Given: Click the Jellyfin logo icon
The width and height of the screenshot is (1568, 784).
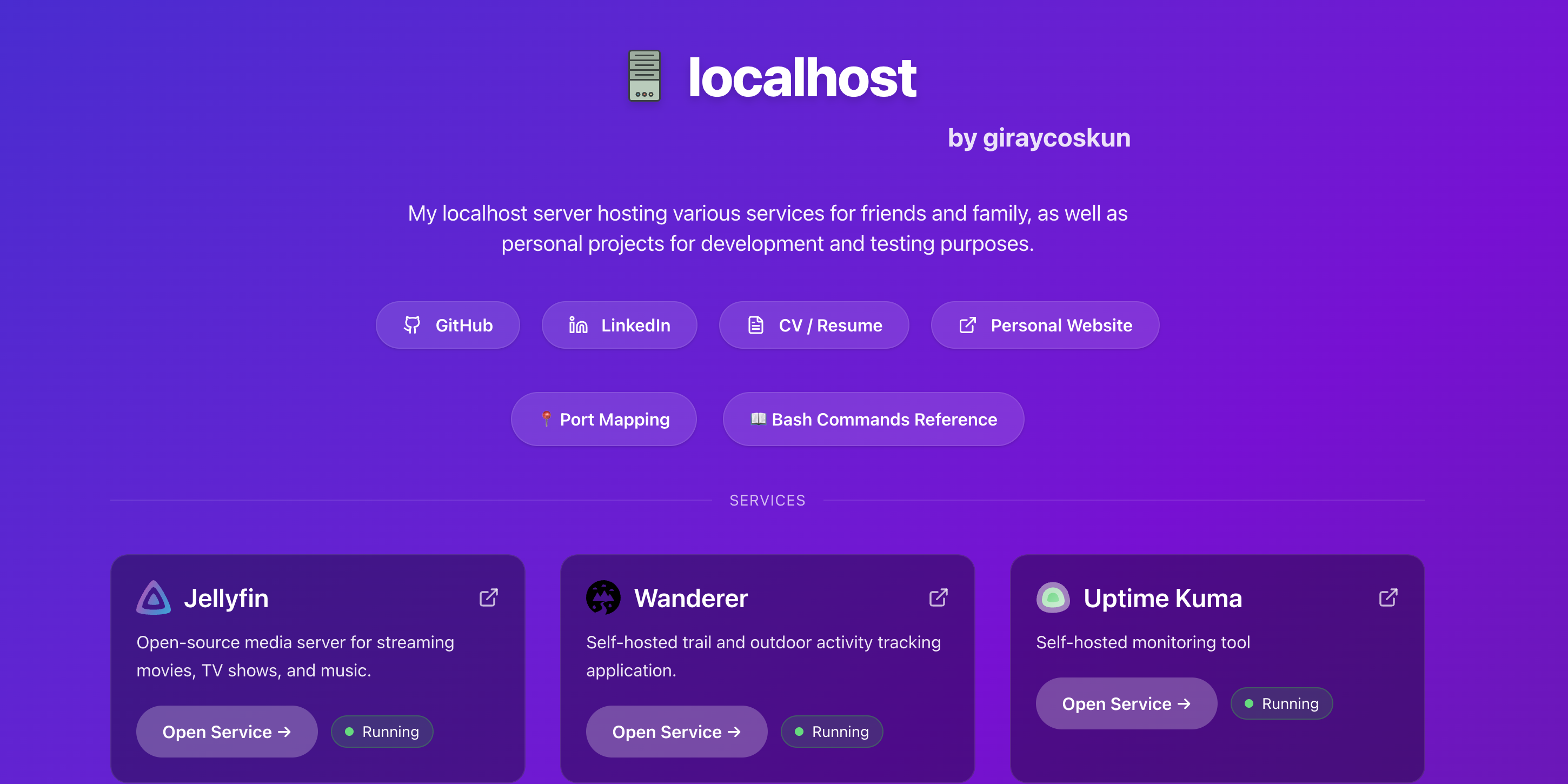Looking at the screenshot, I should (x=154, y=598).
